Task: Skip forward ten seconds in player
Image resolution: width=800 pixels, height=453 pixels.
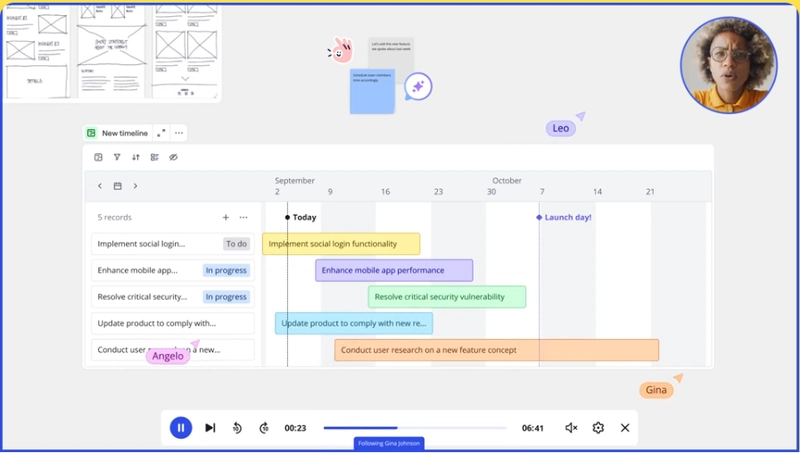Action: tap(264, 428)
